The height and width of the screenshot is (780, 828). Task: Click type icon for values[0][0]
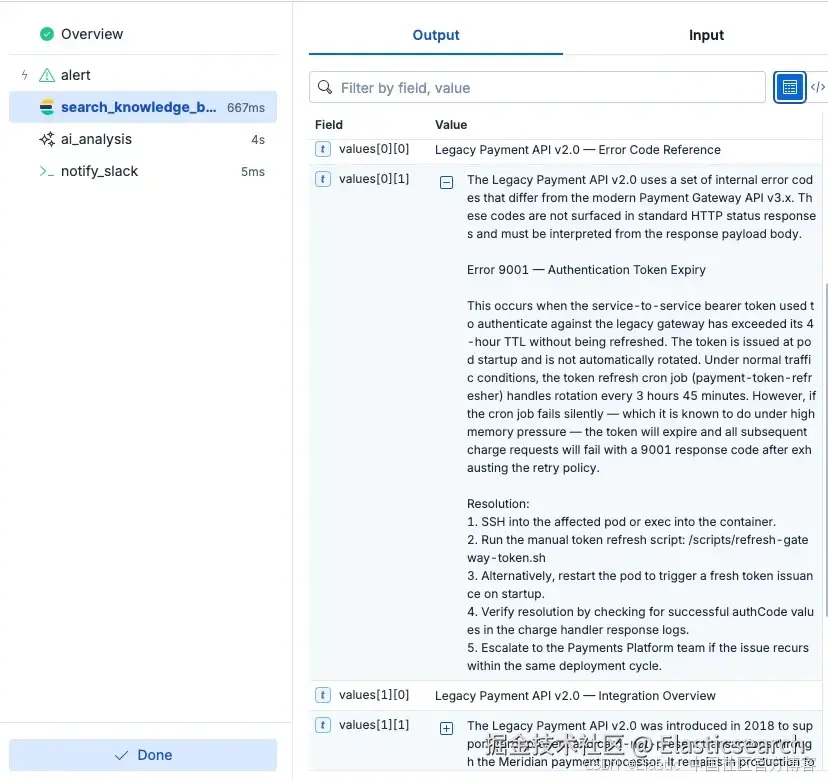[323, 149]
